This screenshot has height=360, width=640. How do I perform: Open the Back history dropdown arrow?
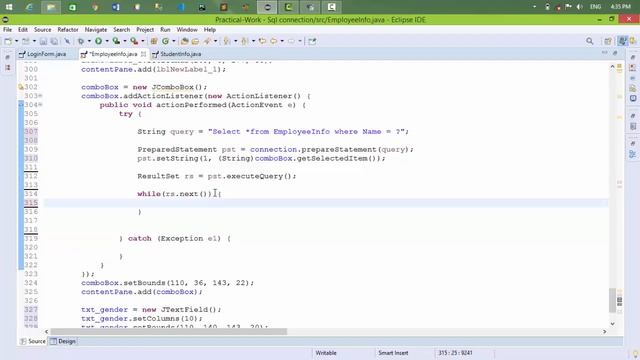pyautogui.click(x=282, y=41)
